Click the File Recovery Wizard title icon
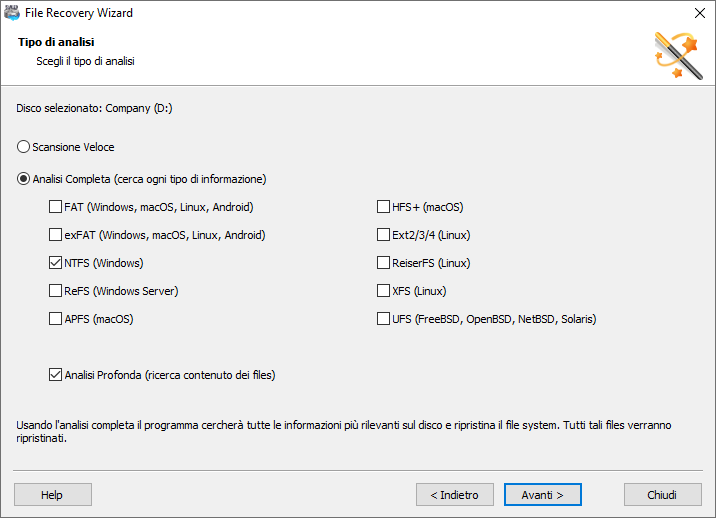716x518 pixels. (12, 13)
